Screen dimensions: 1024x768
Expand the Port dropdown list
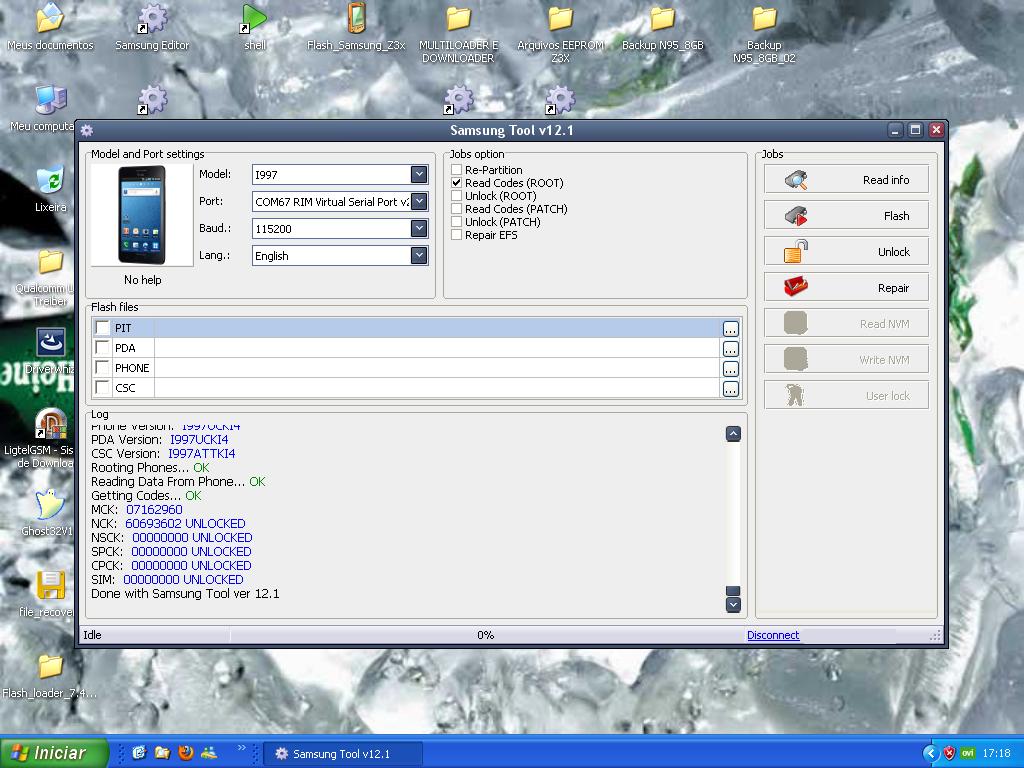point(419,202)
